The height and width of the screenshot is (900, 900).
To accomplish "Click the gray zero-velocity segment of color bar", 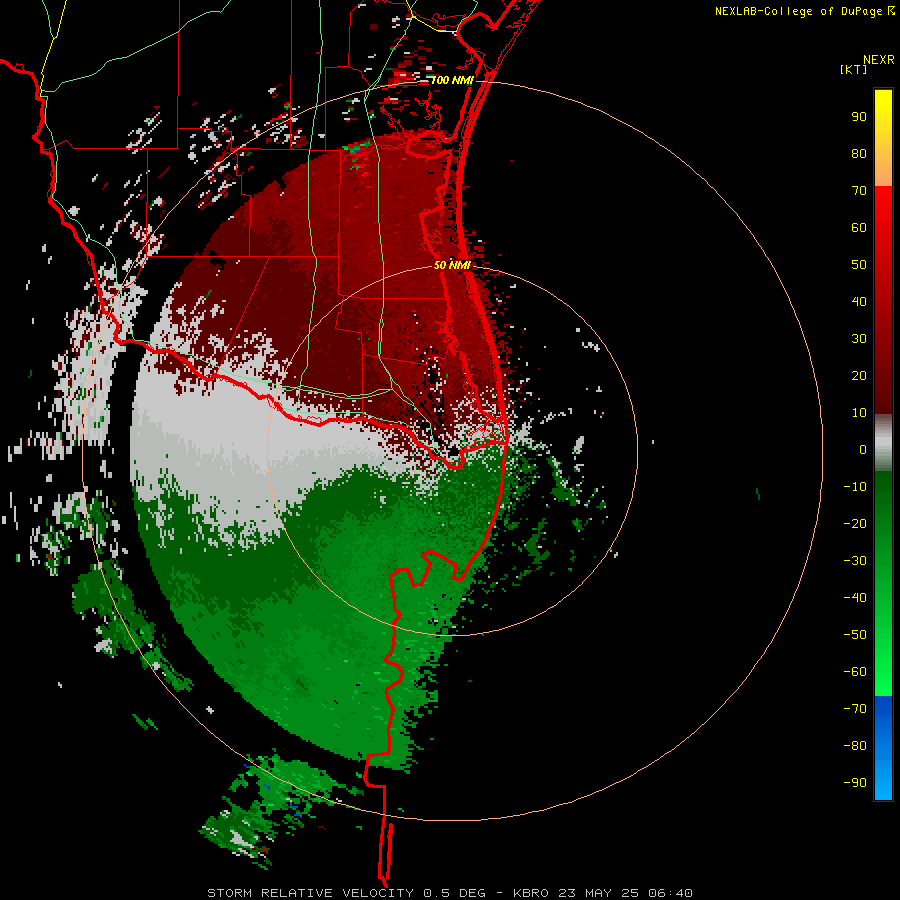I will click(883, 443).
